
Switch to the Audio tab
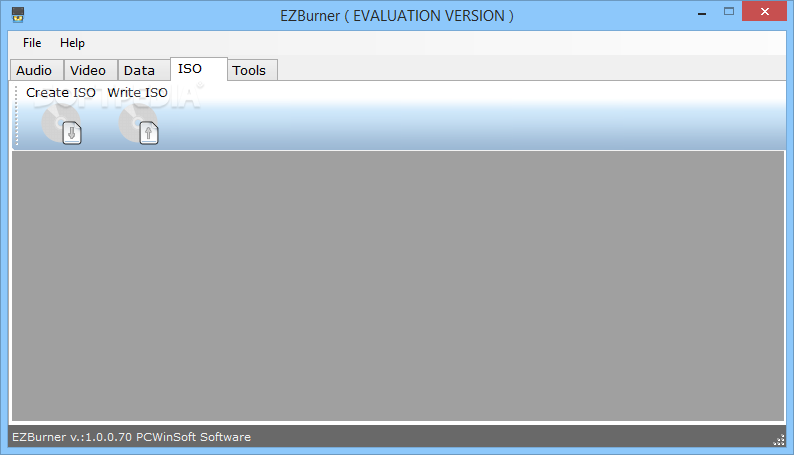pos(36,70)
